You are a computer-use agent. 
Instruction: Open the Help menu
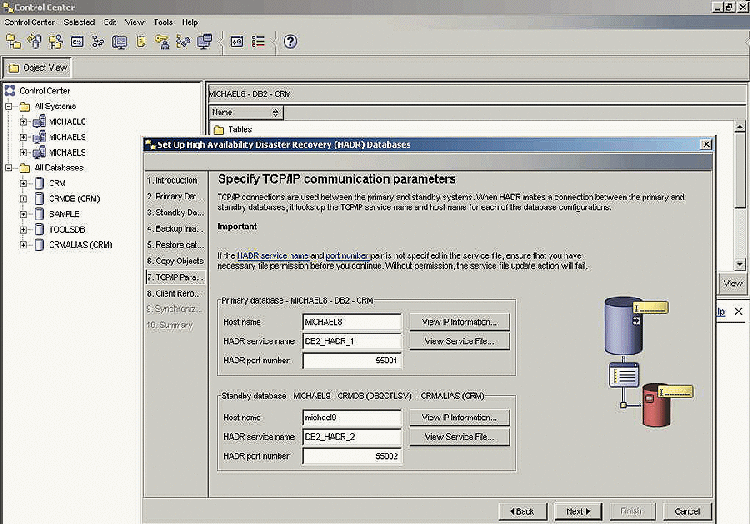point(190,22)
